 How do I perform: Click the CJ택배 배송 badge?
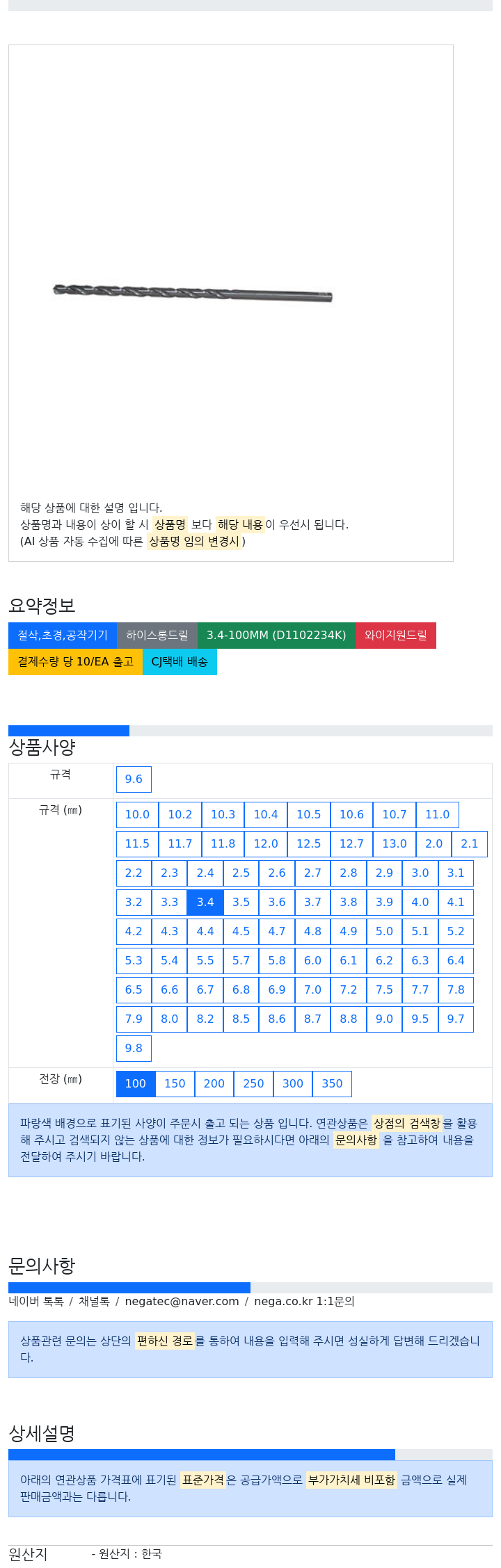pos(180,662)
